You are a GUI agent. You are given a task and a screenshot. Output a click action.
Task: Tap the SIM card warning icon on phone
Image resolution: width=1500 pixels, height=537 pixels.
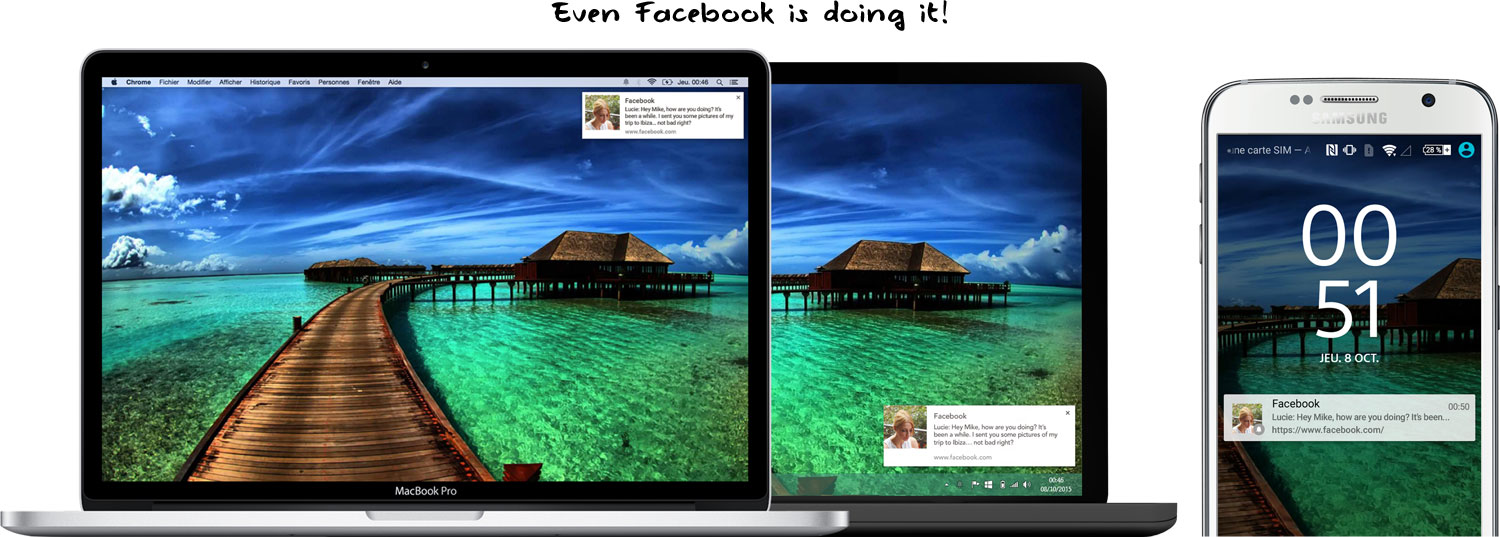tap(1367, 150)
